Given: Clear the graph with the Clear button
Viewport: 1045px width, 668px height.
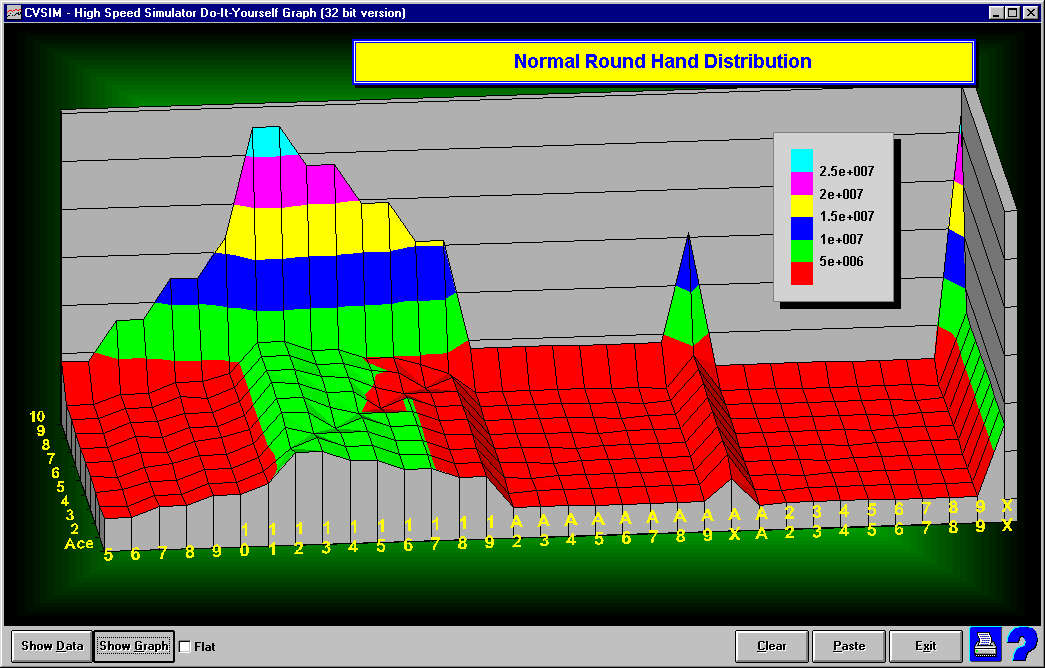Looking at the screenshot, I should pos(772,646).
